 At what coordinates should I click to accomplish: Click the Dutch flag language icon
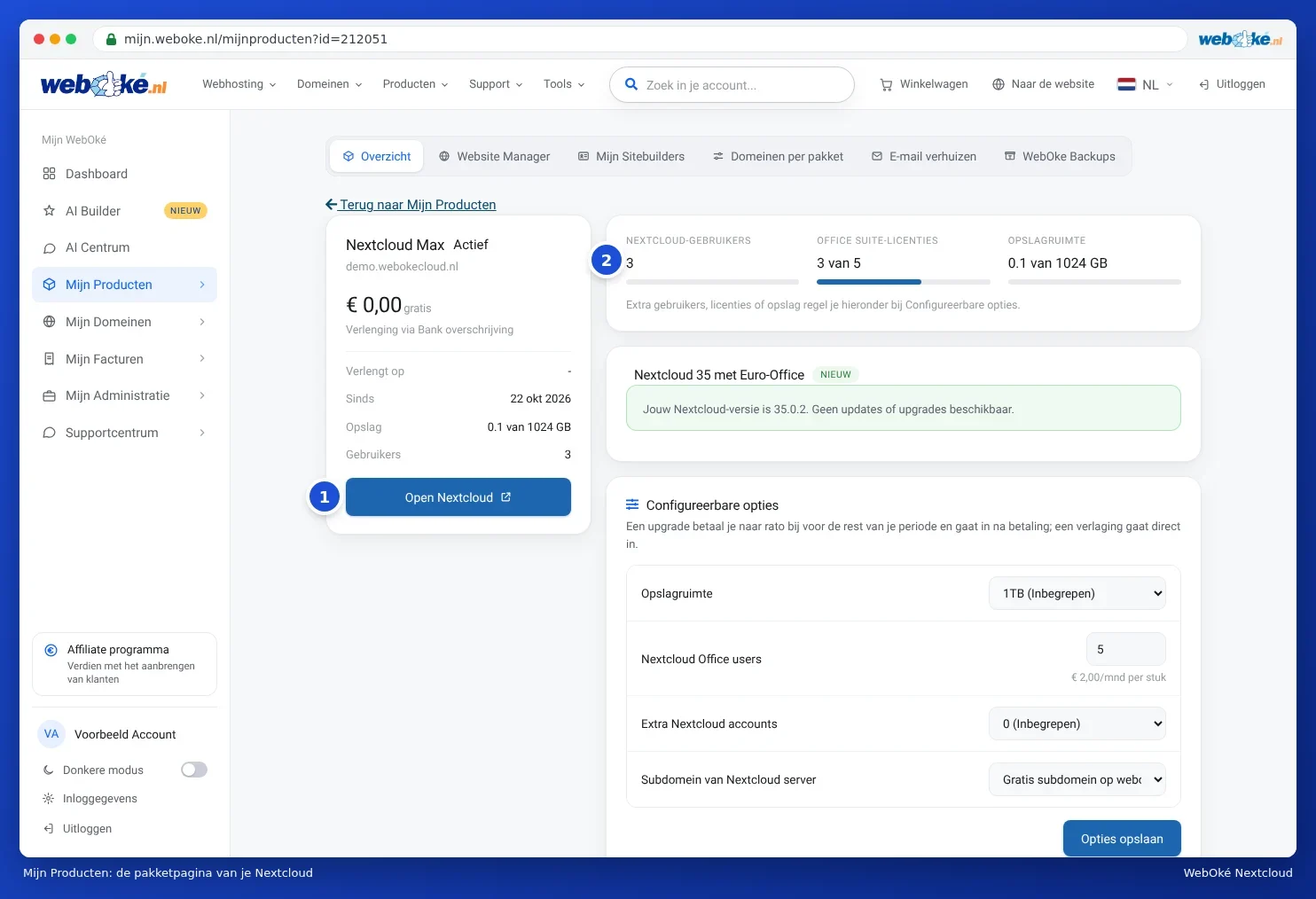pos(1126,84)
